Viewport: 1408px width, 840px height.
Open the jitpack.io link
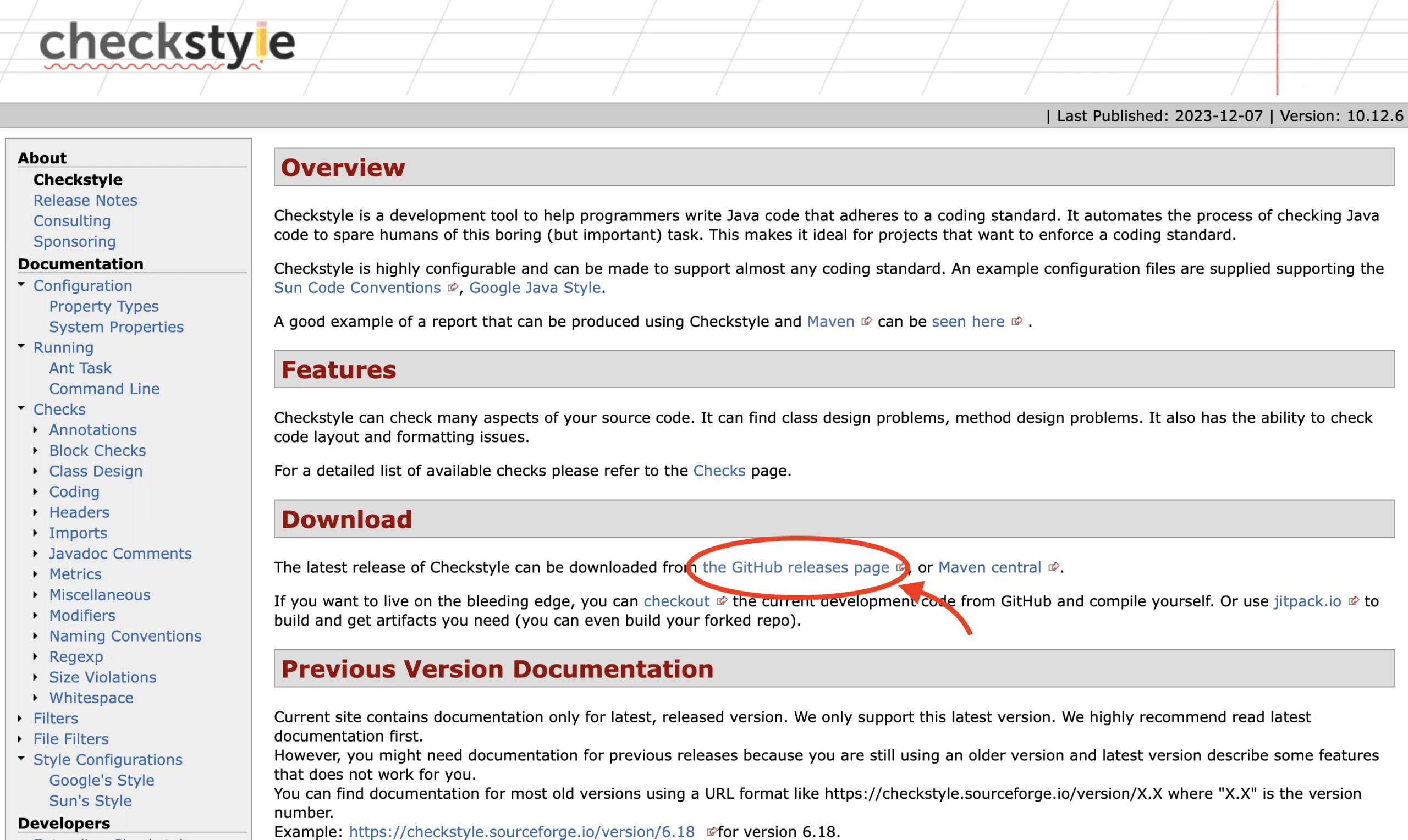[1307, 602]
